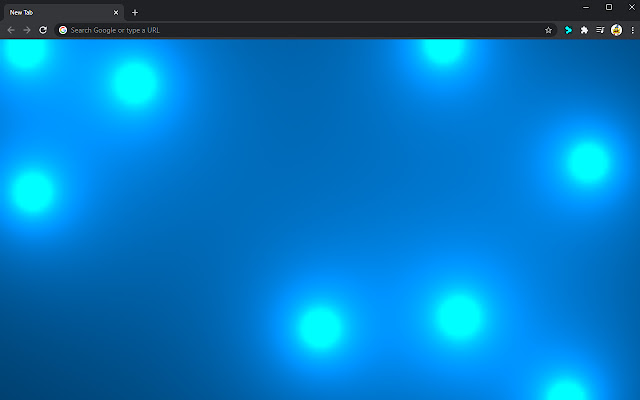The height and width of the screenshot is (400, 640).
Task: Reload the current page
Action: pos(43,30)
